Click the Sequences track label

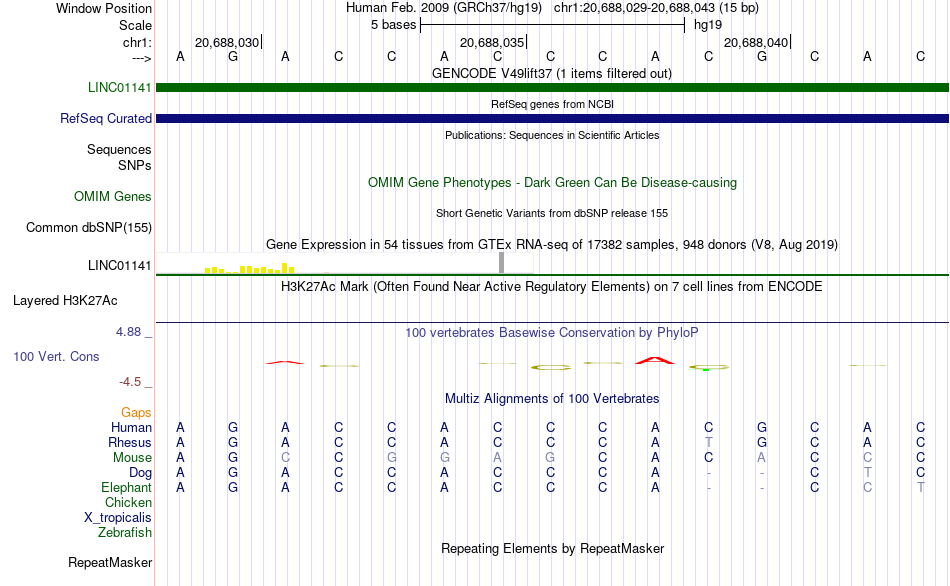coord(119,149)
